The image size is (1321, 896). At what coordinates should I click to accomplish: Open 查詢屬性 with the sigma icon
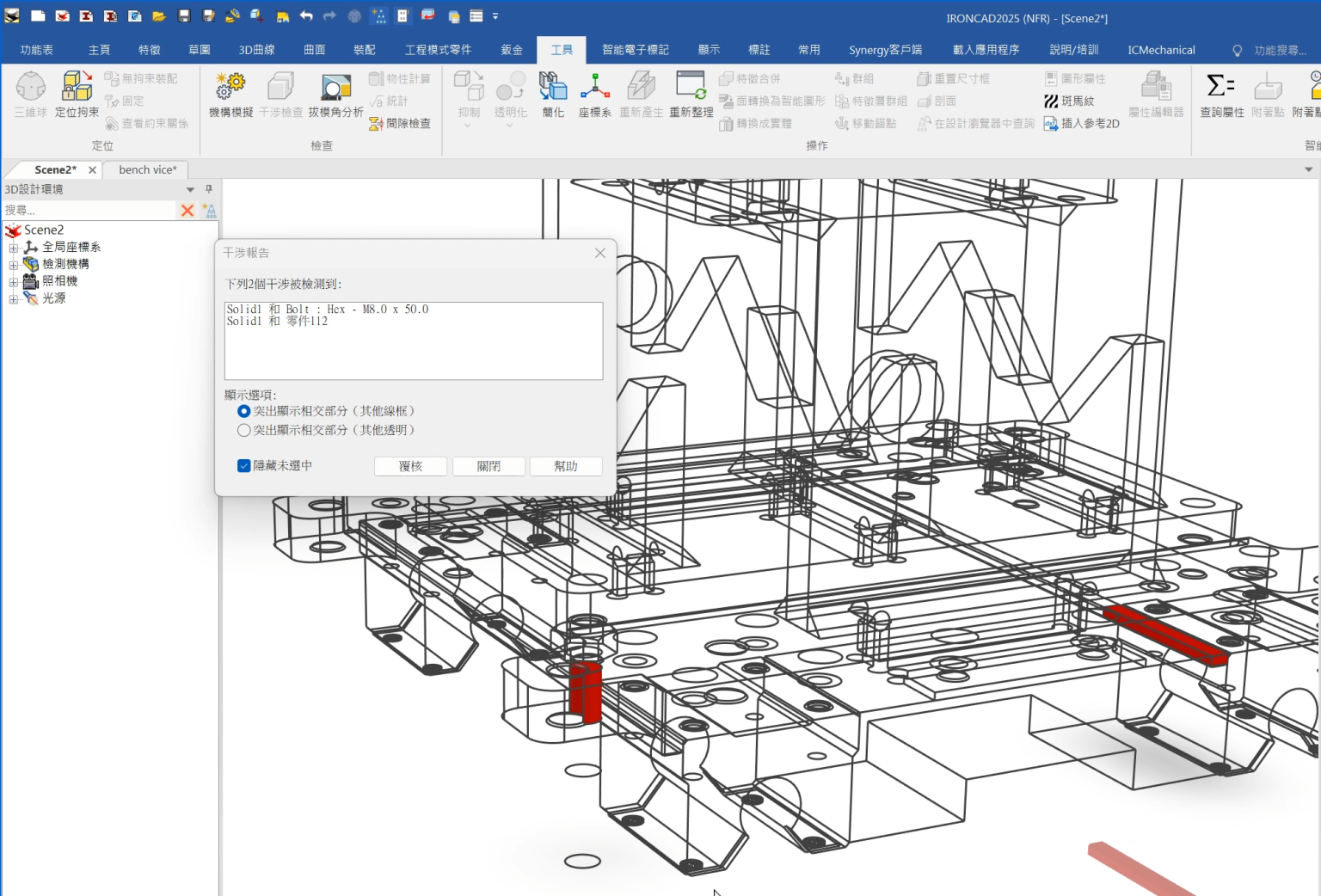pos(1221,95)
